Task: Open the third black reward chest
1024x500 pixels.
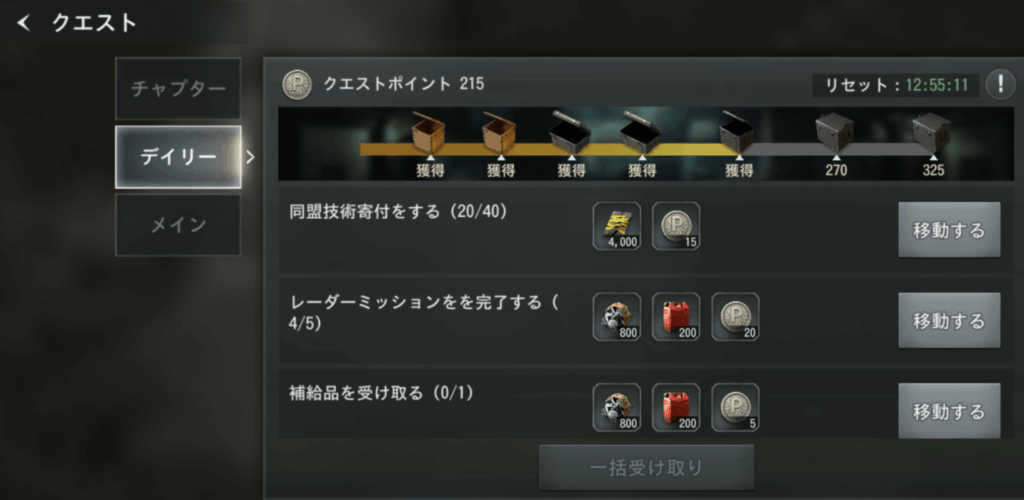Action: (738, 134)
